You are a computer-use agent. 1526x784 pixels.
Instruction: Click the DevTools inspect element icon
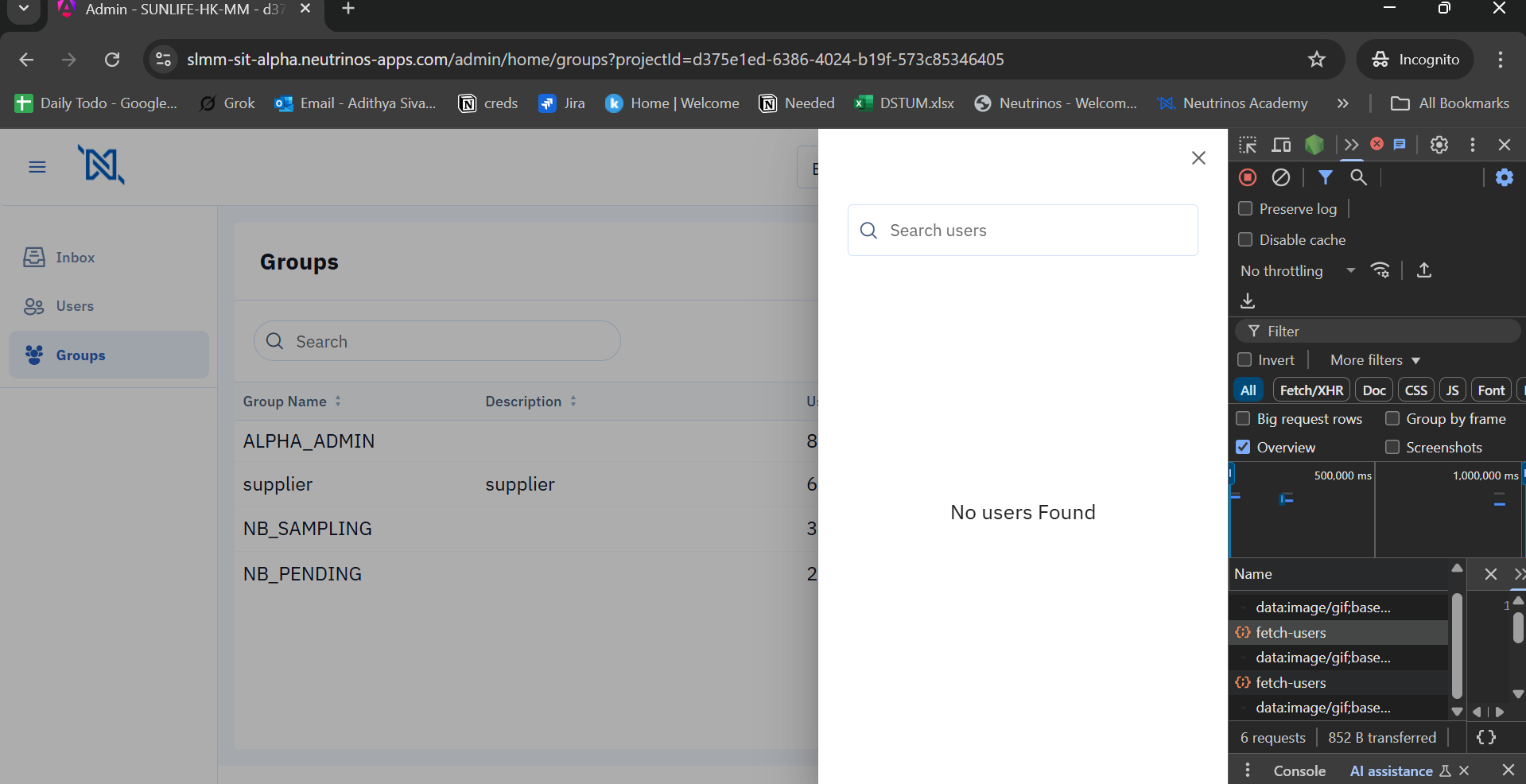tap(1248, 145)
